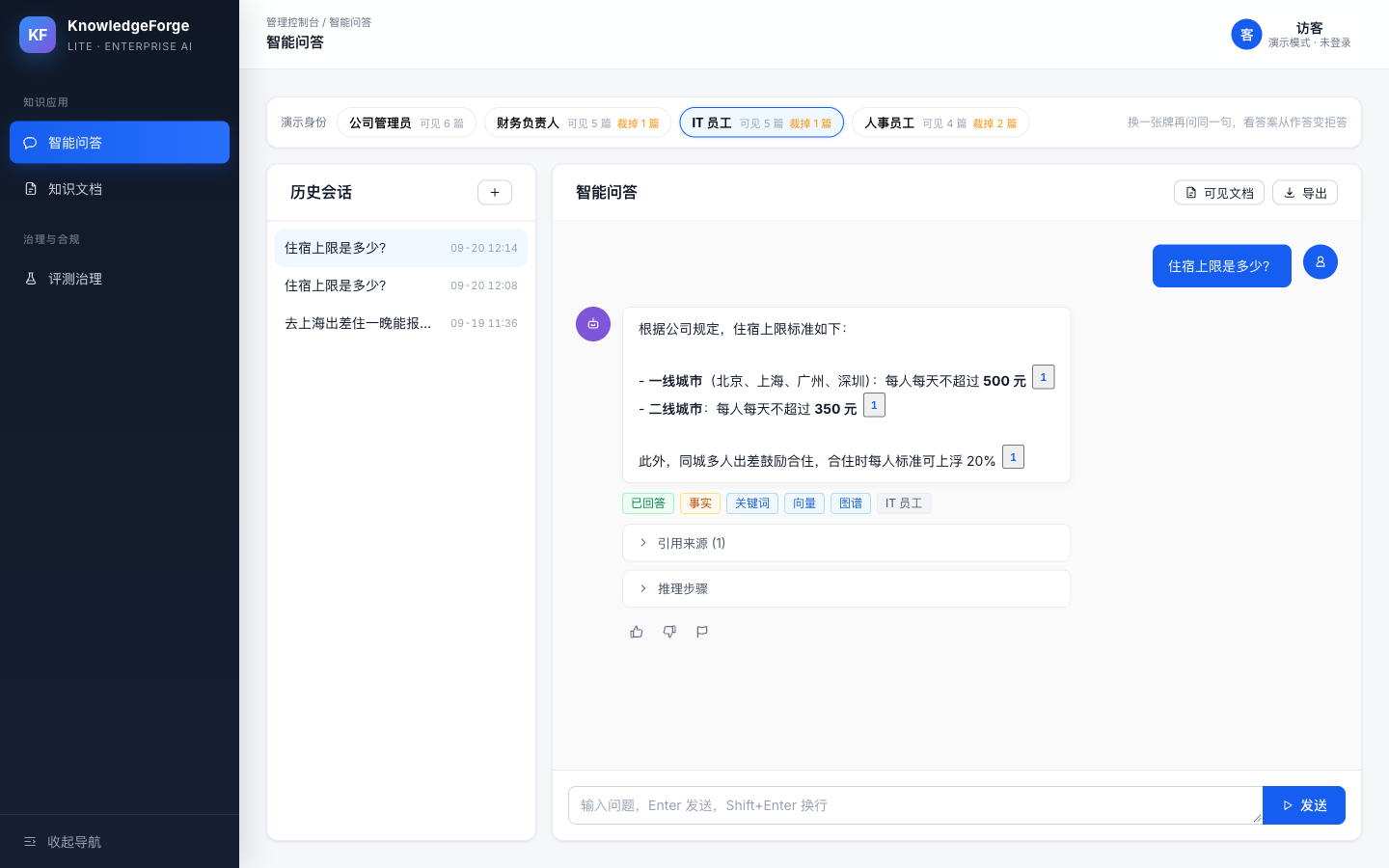Click 访客 user name in header
Viewport: 1389px width, 868px height.
1310,28
